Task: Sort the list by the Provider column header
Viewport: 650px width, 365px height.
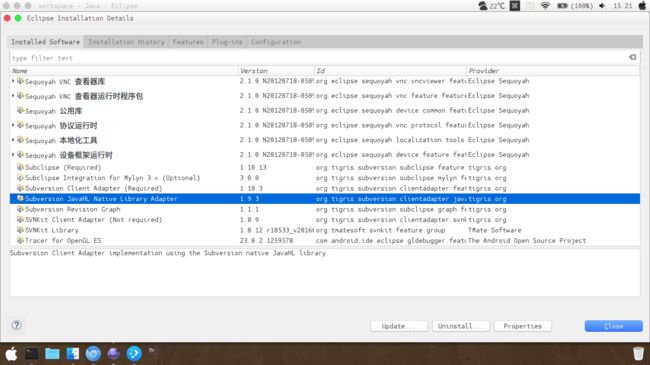Action: coord(553,71)
